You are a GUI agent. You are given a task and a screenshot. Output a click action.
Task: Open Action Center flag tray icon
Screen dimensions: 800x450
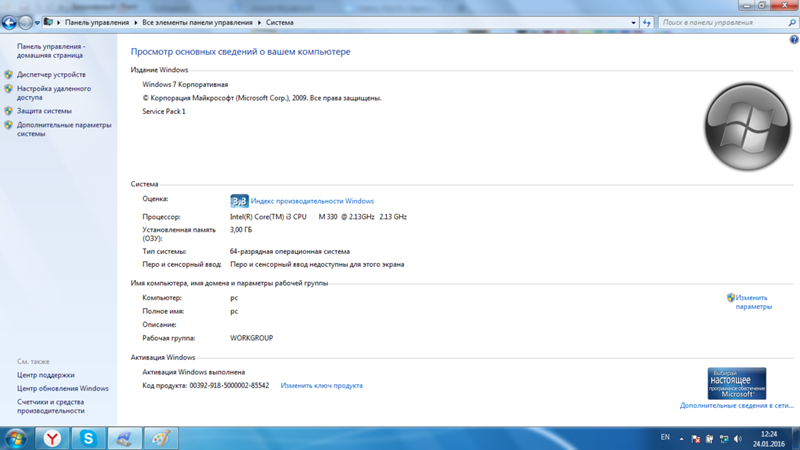click(x=695, y=439)
